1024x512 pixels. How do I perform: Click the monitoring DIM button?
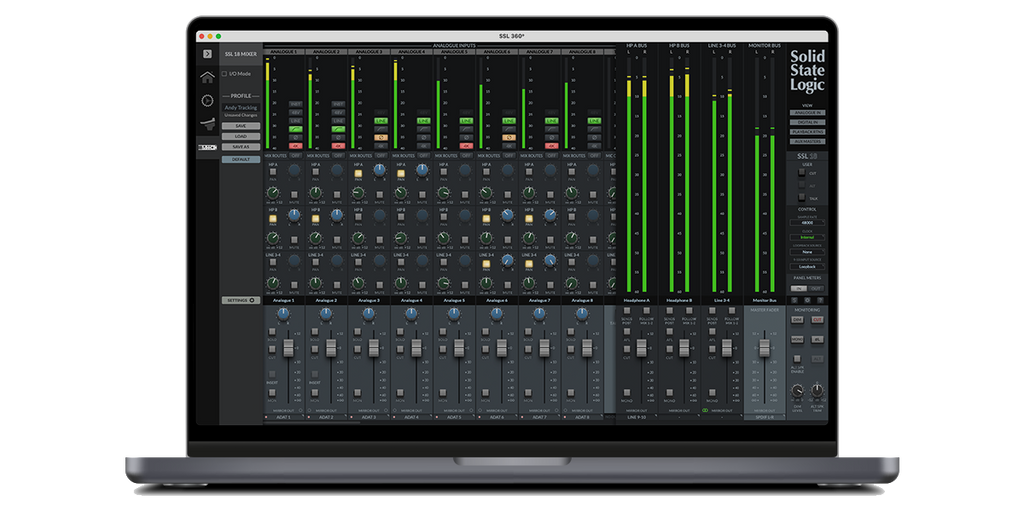tap(797, 319)
